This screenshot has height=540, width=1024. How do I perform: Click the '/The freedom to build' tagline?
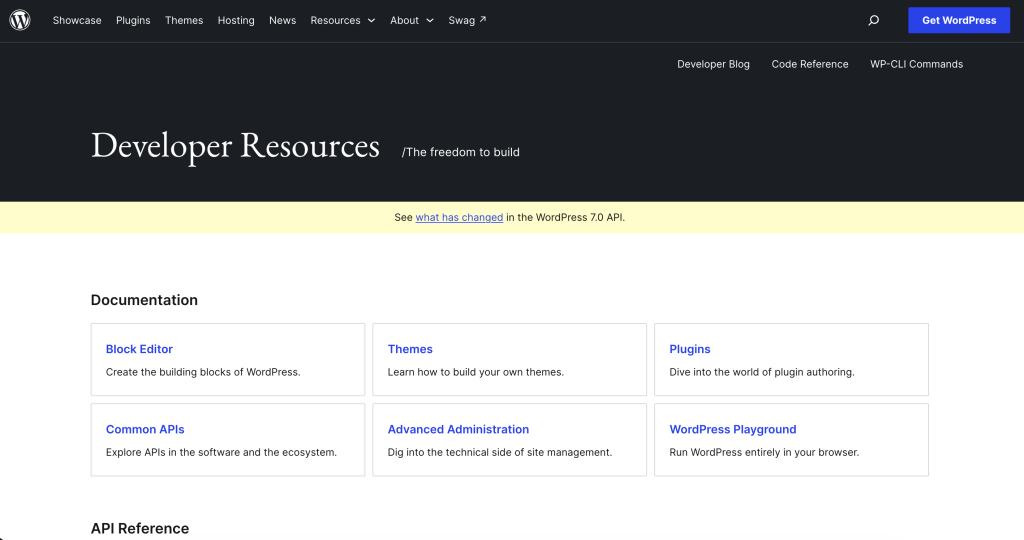pyautogui.click(x=460, y=152)
